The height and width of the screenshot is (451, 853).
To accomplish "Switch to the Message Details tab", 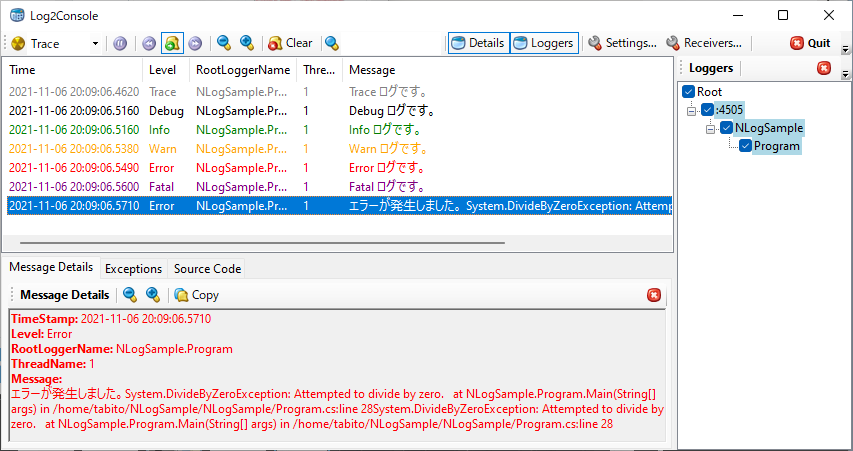I will (51, 268).
